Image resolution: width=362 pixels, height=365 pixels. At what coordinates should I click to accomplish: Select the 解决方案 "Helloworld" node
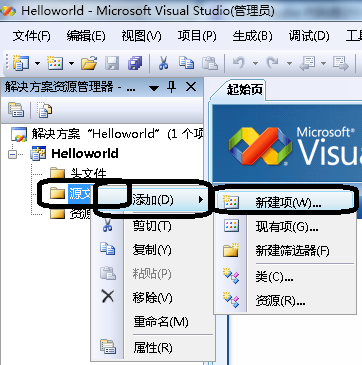[x=107, y=134]
